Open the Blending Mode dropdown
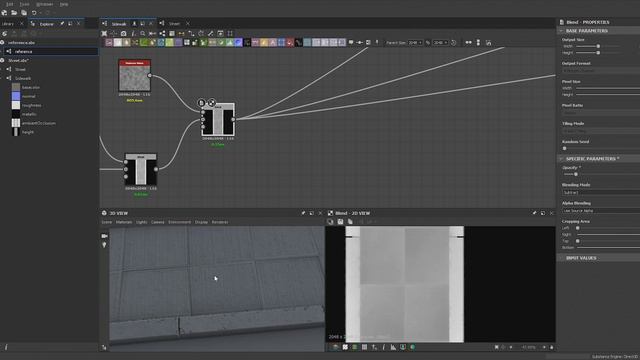The image size is (640, 360). click(x=601, y=192)
